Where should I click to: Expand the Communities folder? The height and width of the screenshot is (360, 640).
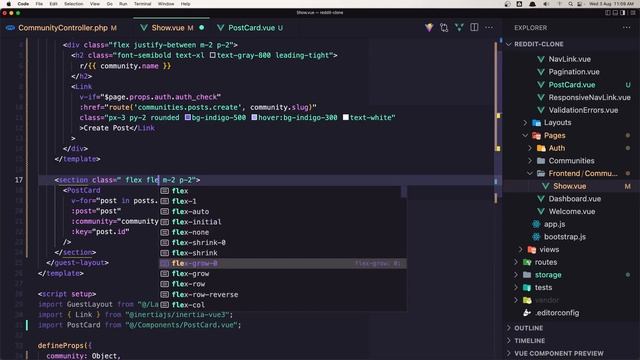pos(530,161)
